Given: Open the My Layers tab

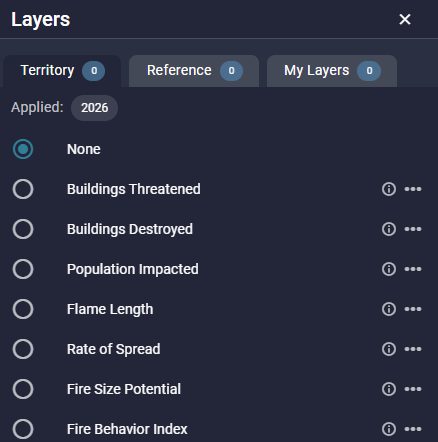Looking at the screenshot, I should 332,71.
